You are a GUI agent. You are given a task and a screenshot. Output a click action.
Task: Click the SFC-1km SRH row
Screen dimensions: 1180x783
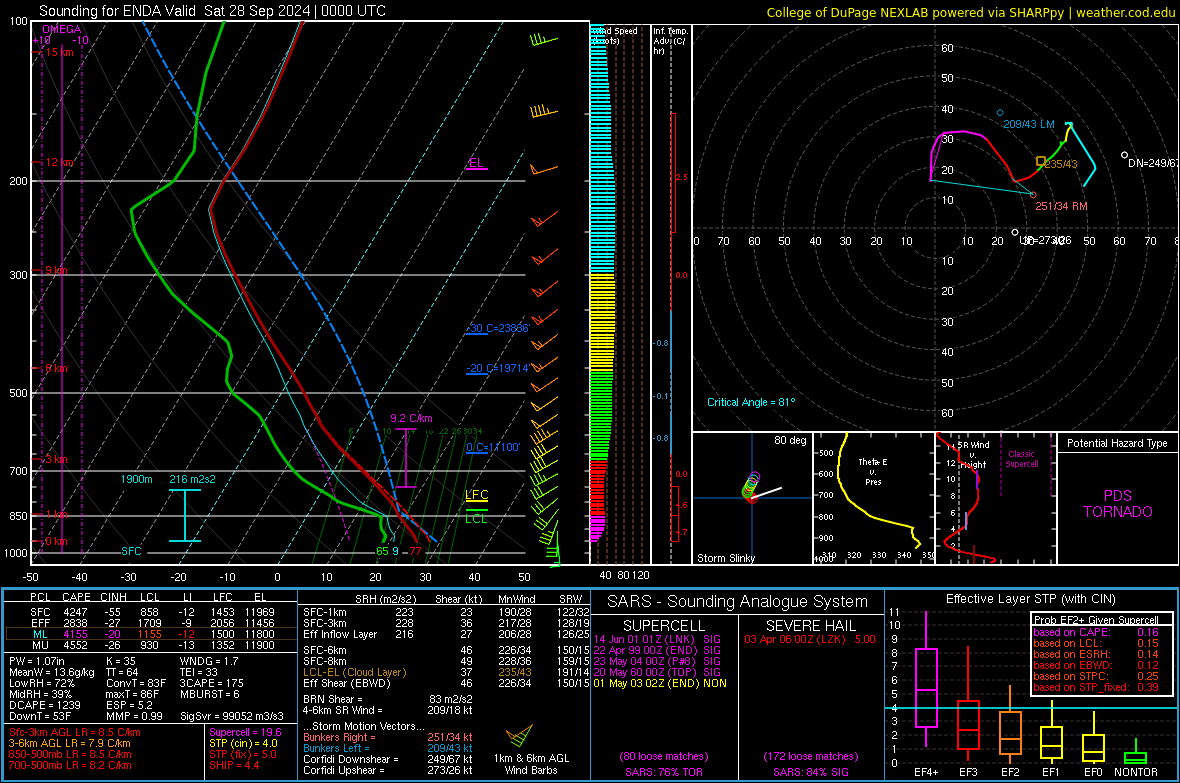pos(446,612)
